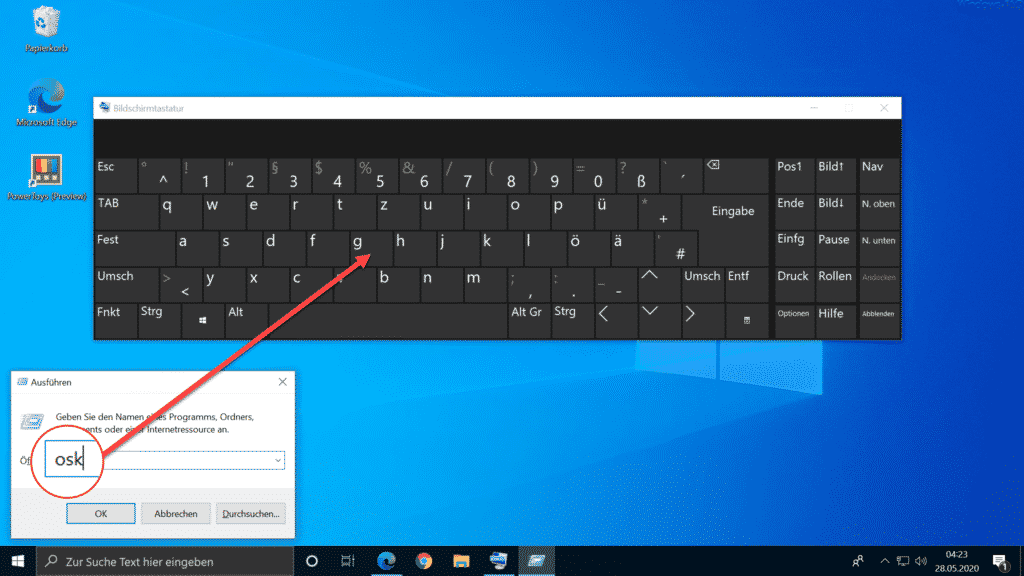Click the taskbar search box
Screen dimensions: 1024x576
165,561
